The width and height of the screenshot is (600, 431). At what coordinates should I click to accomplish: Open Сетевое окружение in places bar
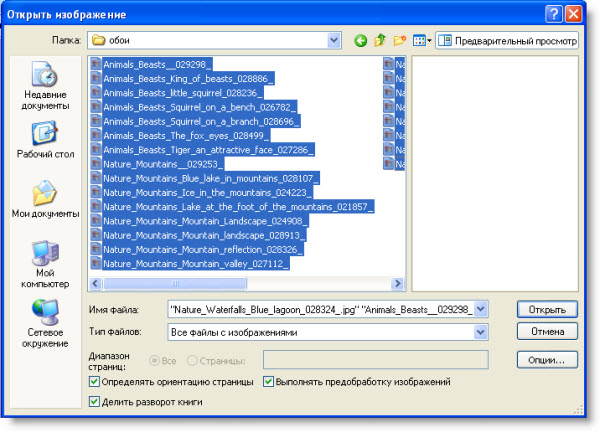(45, 324)
